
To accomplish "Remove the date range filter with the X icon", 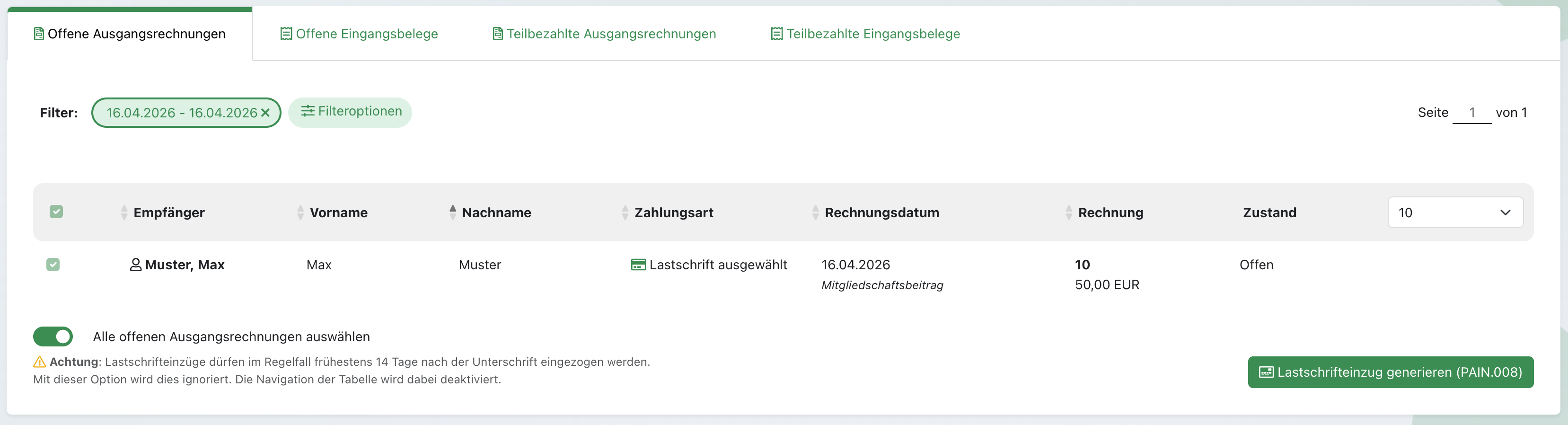I will 265,113.
